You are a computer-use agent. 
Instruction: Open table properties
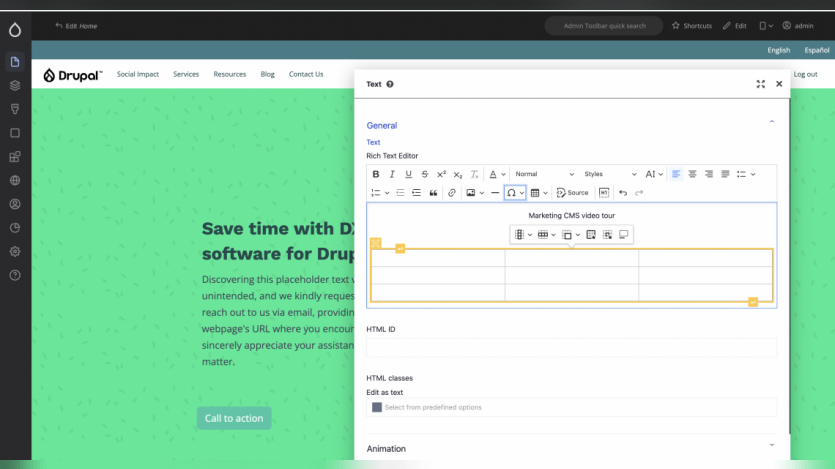coord(591,235)
